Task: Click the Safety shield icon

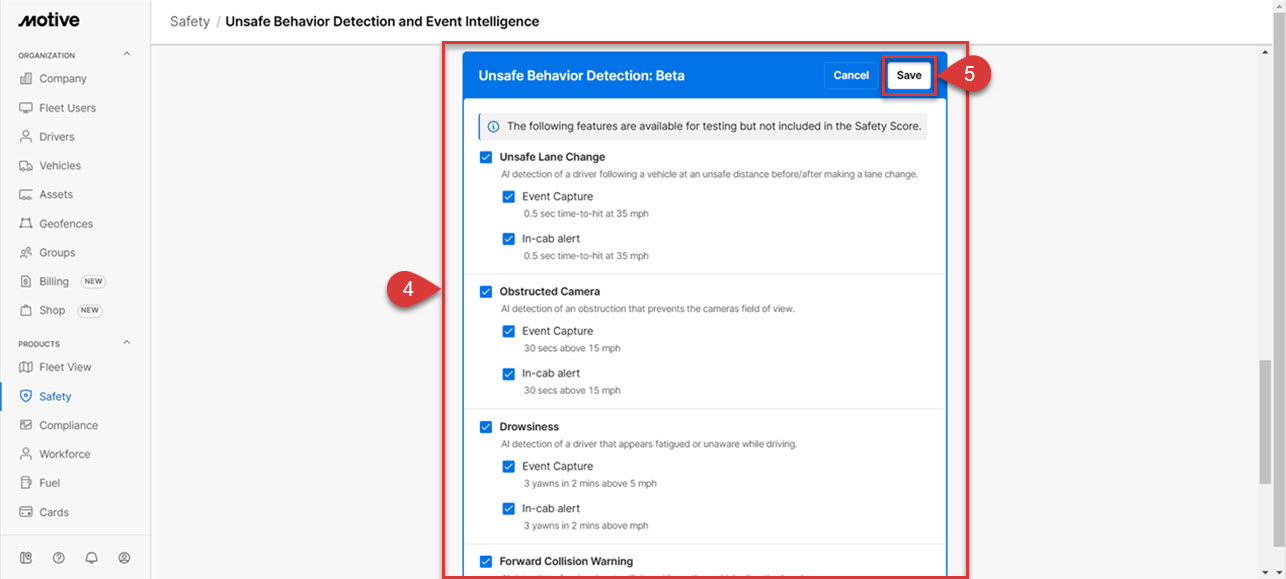Action: tap(26, 397)
